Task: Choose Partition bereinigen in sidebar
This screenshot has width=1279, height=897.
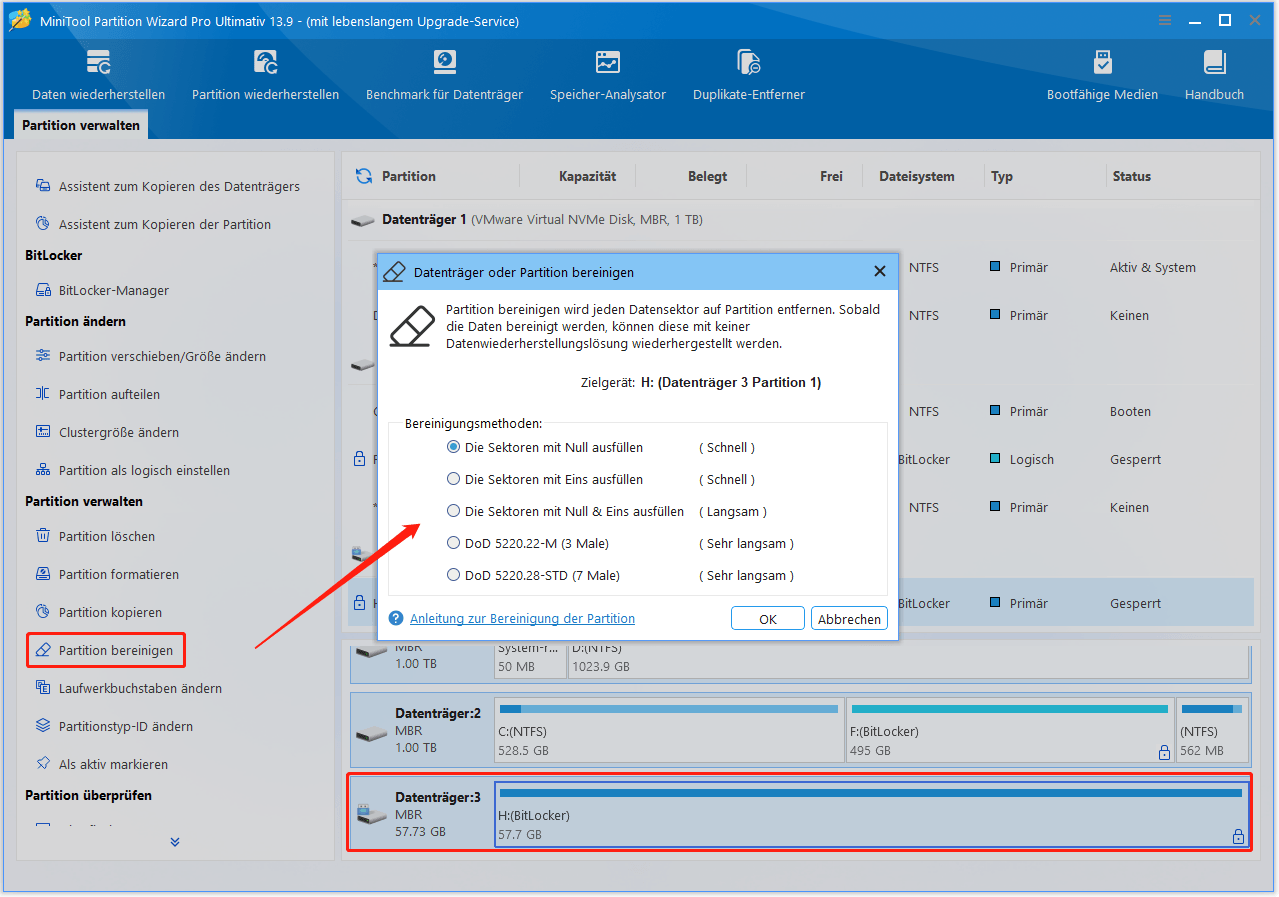Action: click(106, 650)
